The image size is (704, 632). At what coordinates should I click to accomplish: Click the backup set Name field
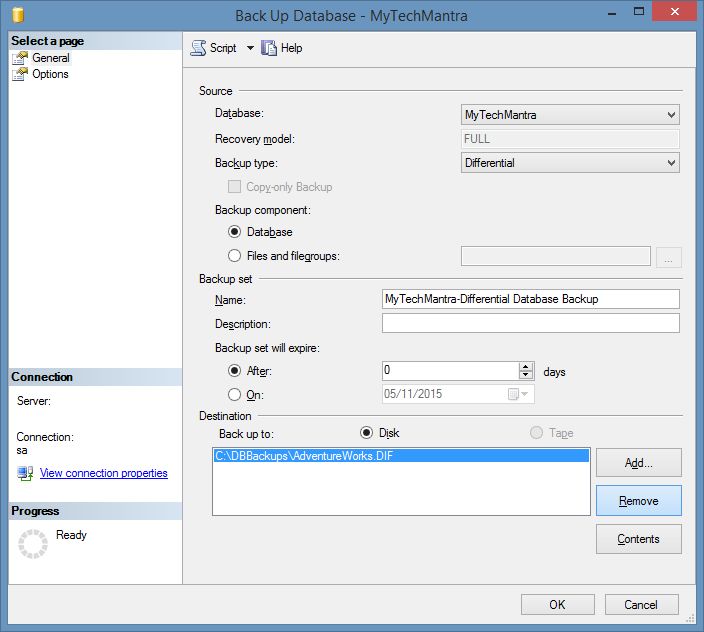click(530, 299)
